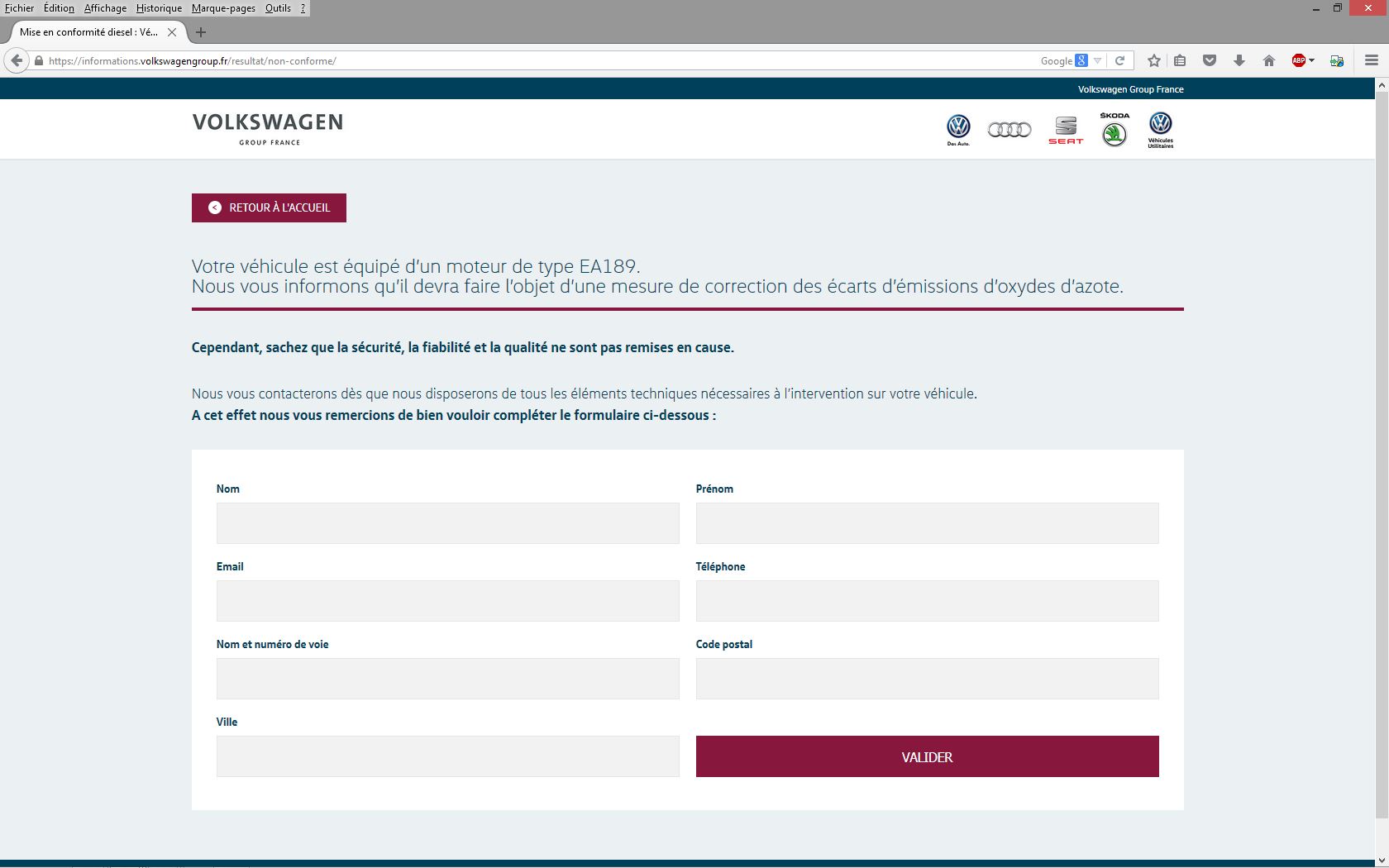Click the 'Retour à l'accueil' button

269,207
